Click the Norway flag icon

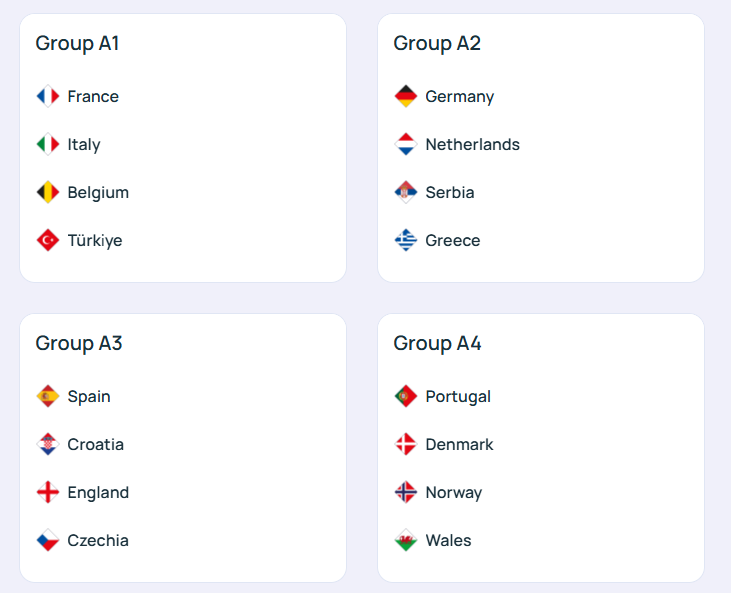tap(405, 492)
